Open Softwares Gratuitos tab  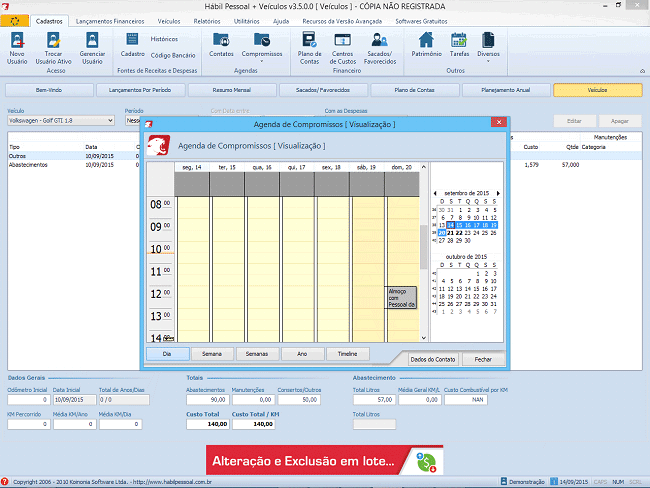coord(421,21)
